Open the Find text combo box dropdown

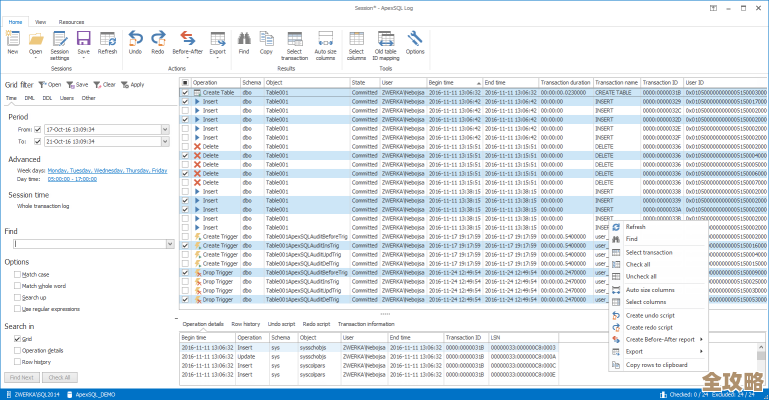tap(172, 243)
